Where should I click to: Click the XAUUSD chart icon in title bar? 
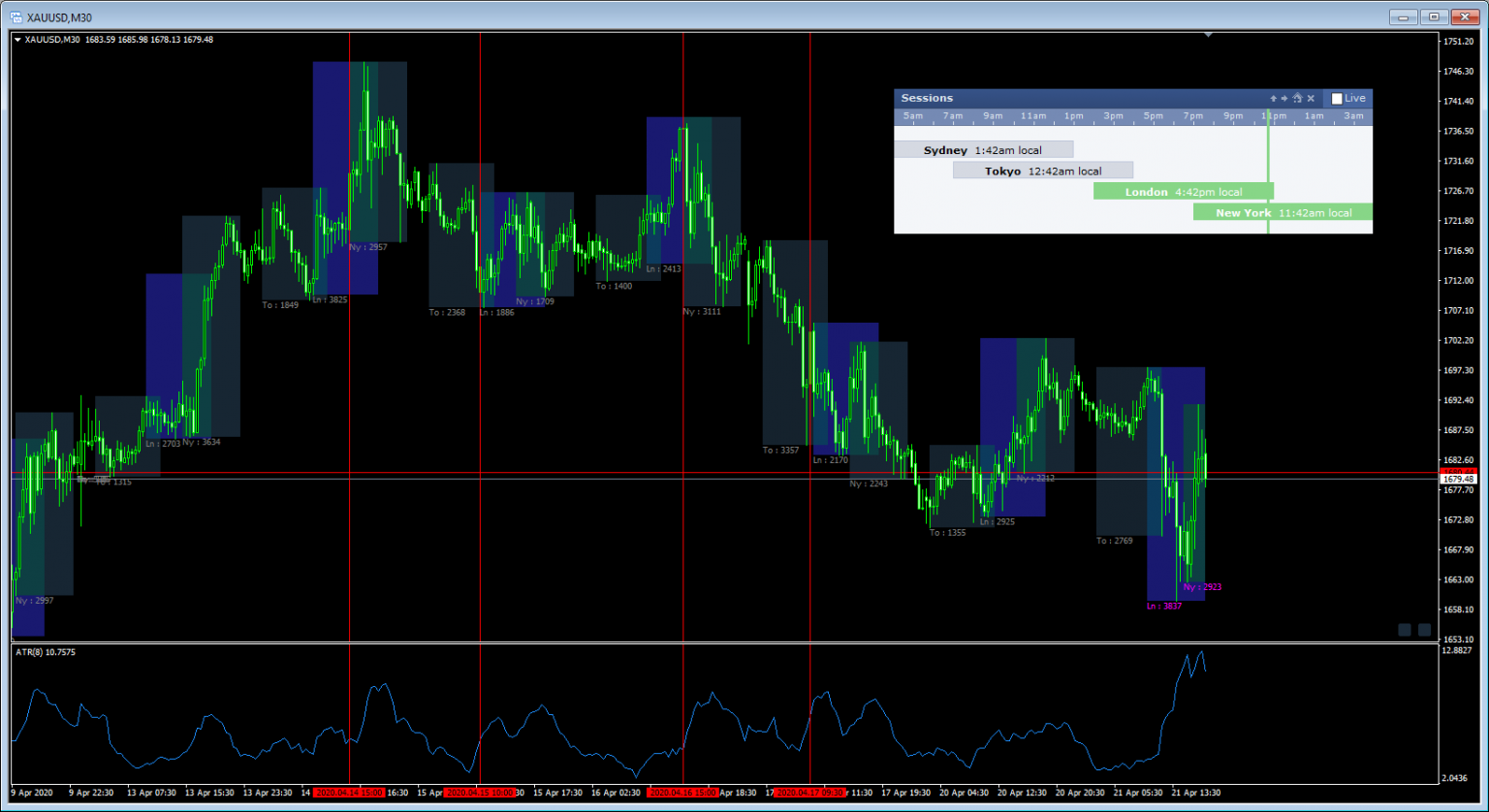[16, 16]
